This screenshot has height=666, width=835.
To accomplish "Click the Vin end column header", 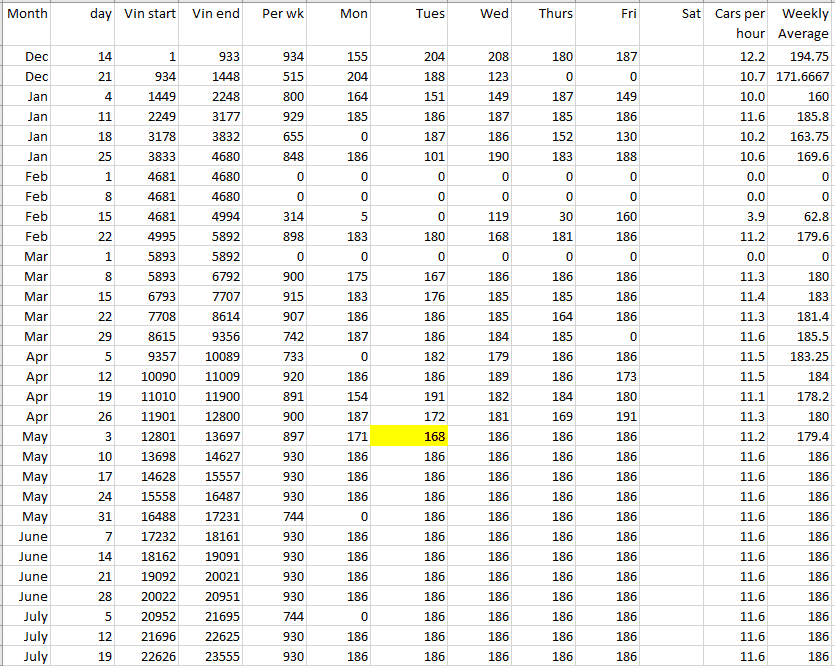I will point(214,14).
